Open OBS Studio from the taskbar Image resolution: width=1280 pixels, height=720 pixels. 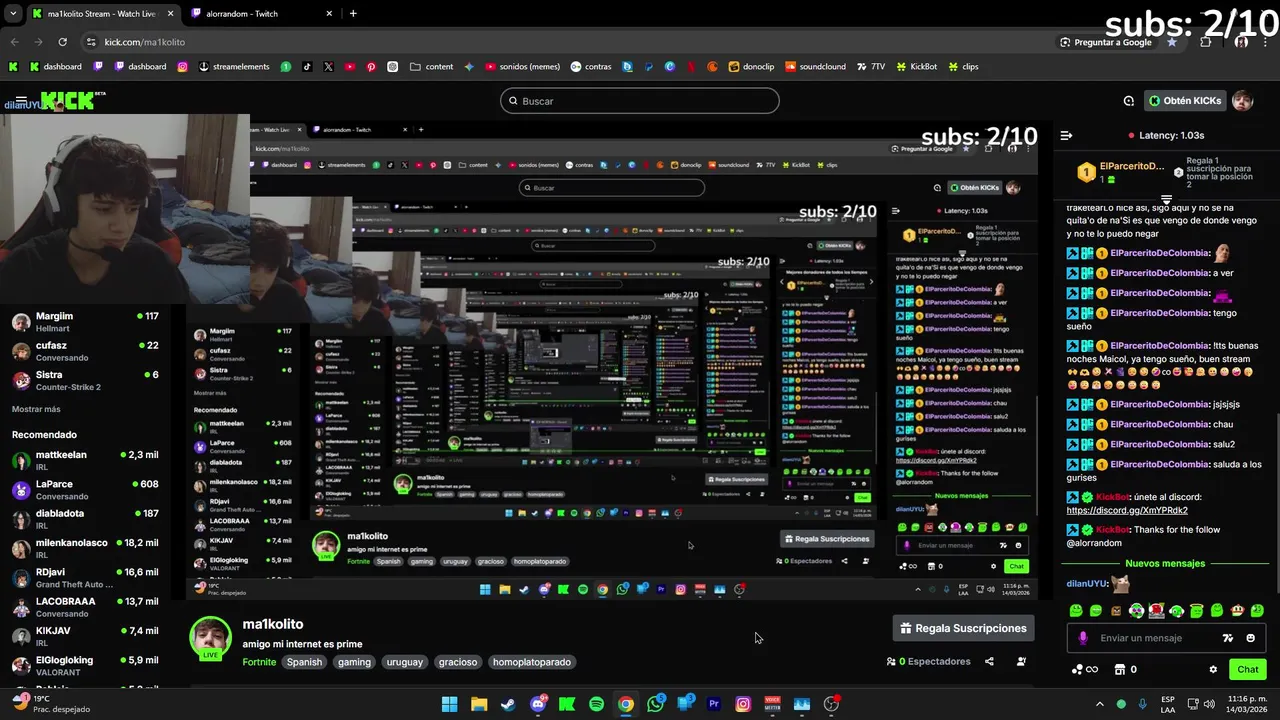pos(831,704)
